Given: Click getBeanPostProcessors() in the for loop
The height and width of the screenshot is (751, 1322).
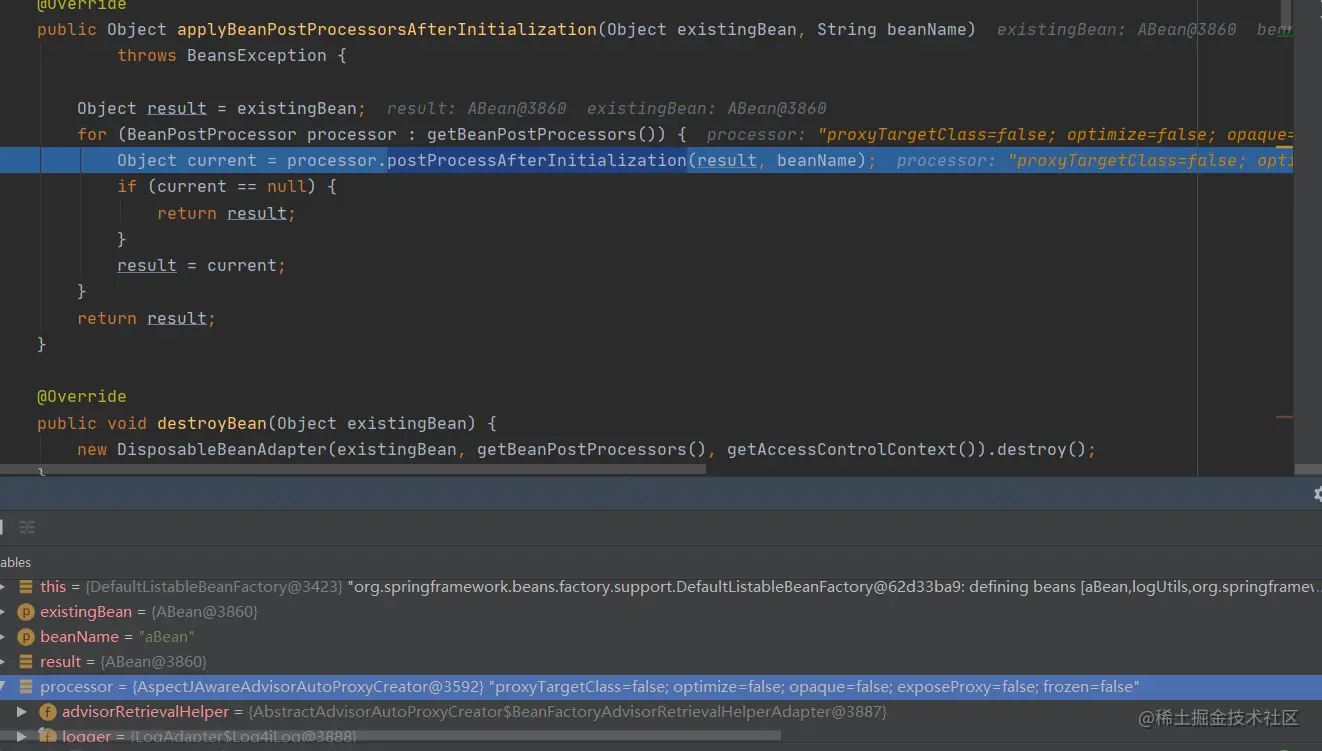Looking at the screenshot, I should (x=546, y=134).
